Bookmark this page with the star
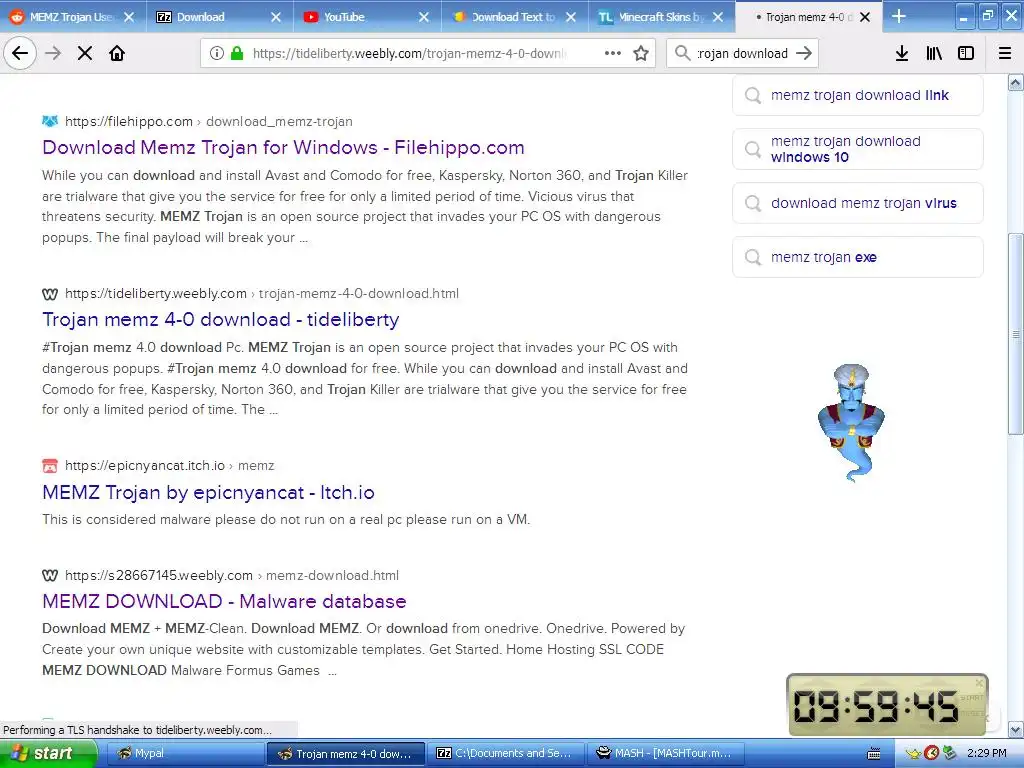 point(641,53)
